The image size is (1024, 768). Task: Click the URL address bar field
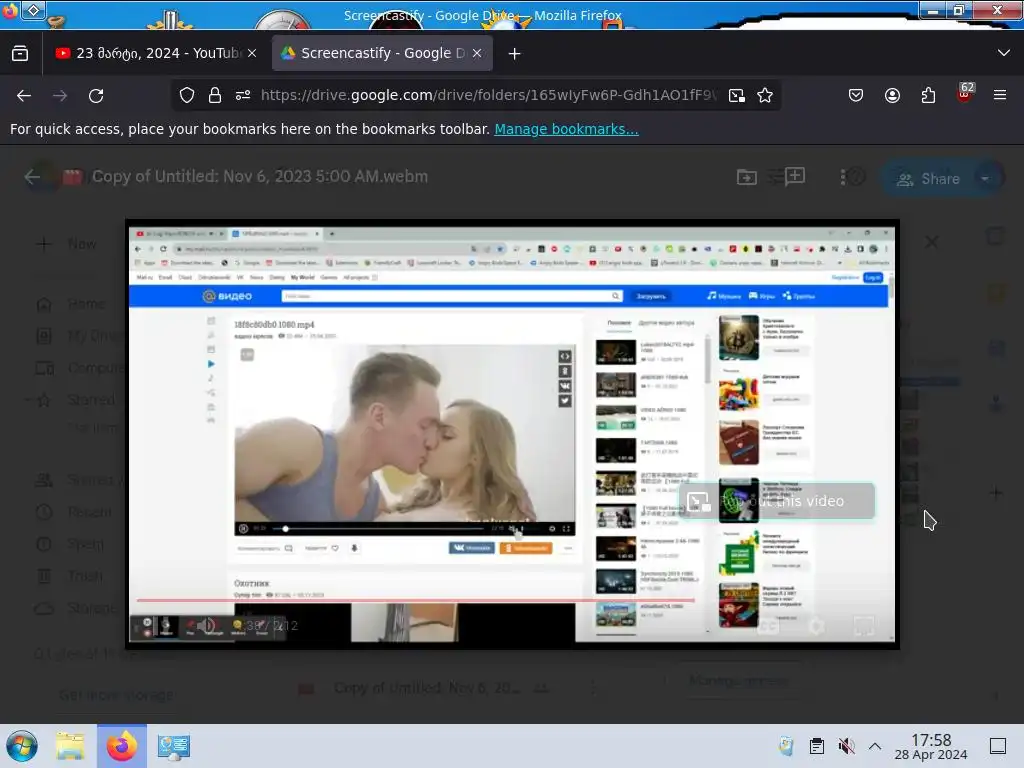[x=488, y=95]
